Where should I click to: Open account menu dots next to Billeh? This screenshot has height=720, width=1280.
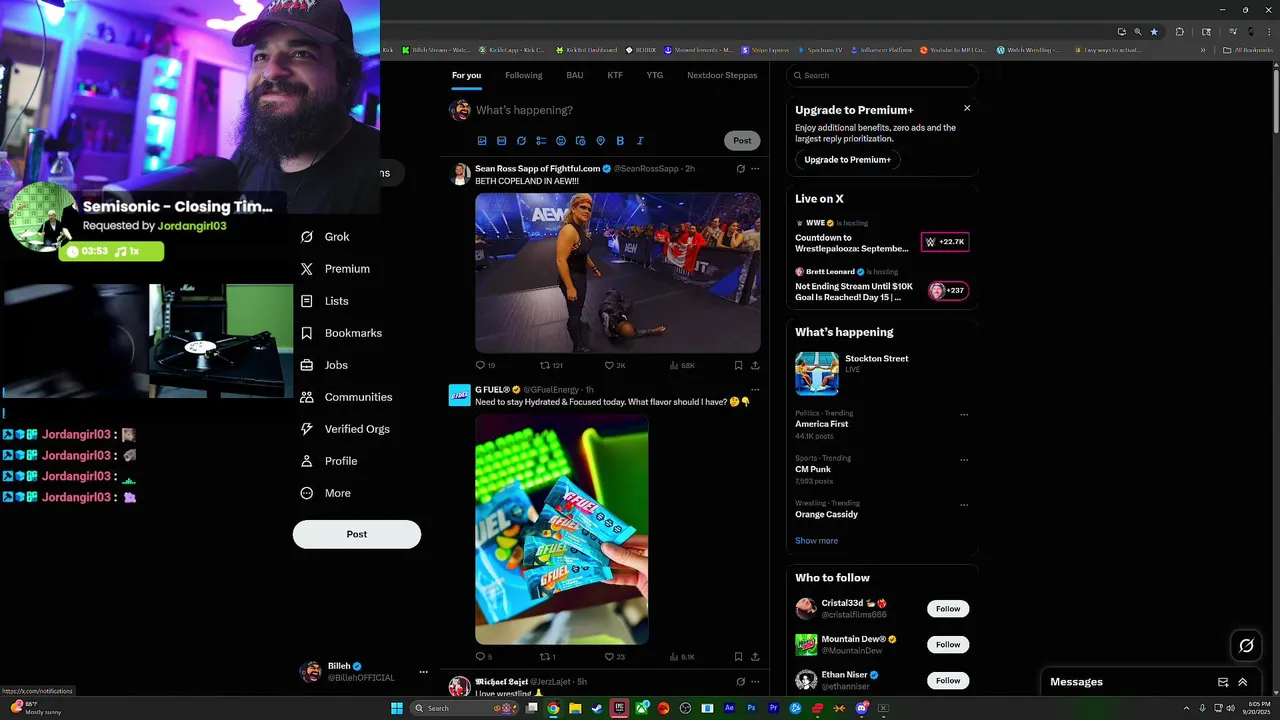pos(423,672)
